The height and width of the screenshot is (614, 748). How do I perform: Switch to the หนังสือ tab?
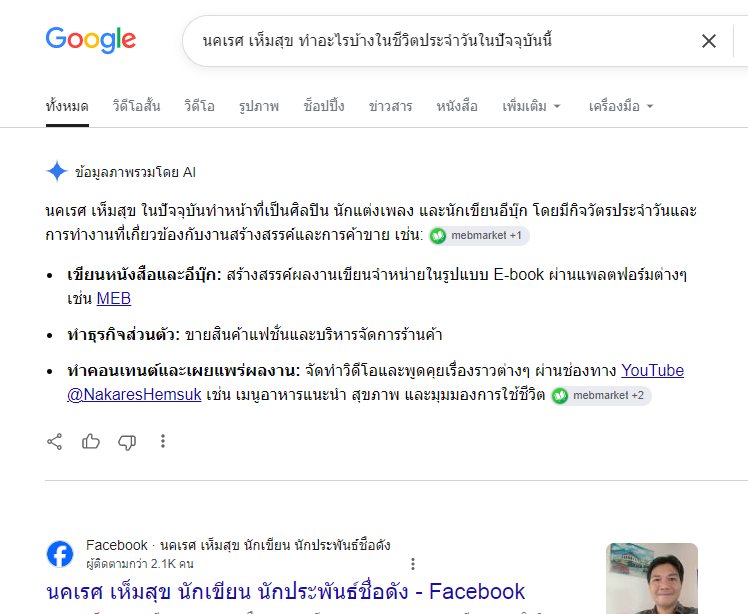pyautogui.click(x=457, y=106)
